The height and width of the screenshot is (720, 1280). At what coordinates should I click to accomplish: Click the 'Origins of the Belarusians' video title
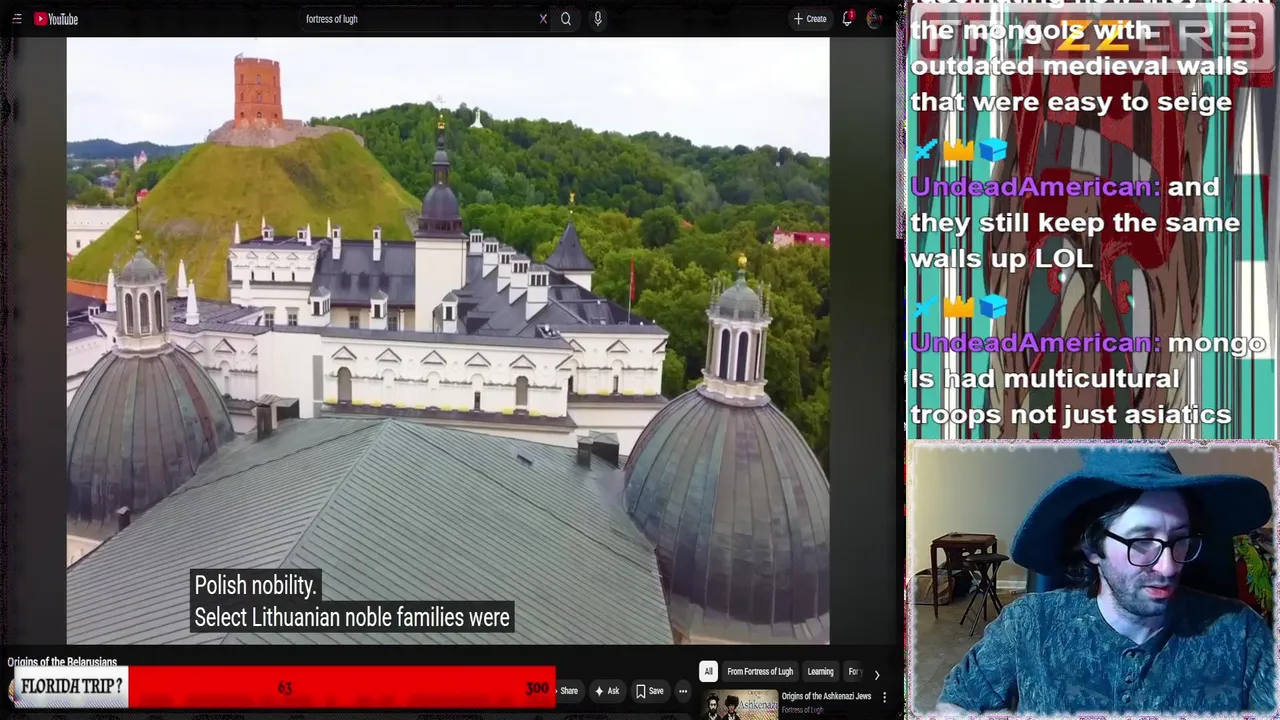point(62,662)
